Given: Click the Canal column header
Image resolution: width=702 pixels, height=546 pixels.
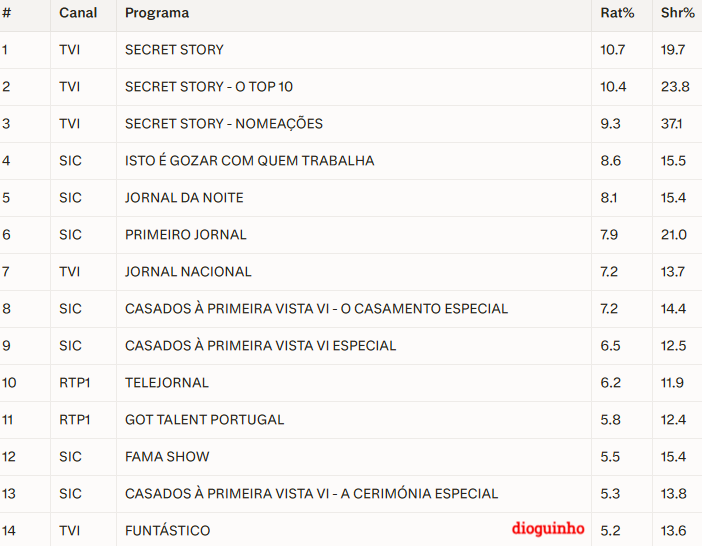Looking at the screenshot, I should point(78,13).
